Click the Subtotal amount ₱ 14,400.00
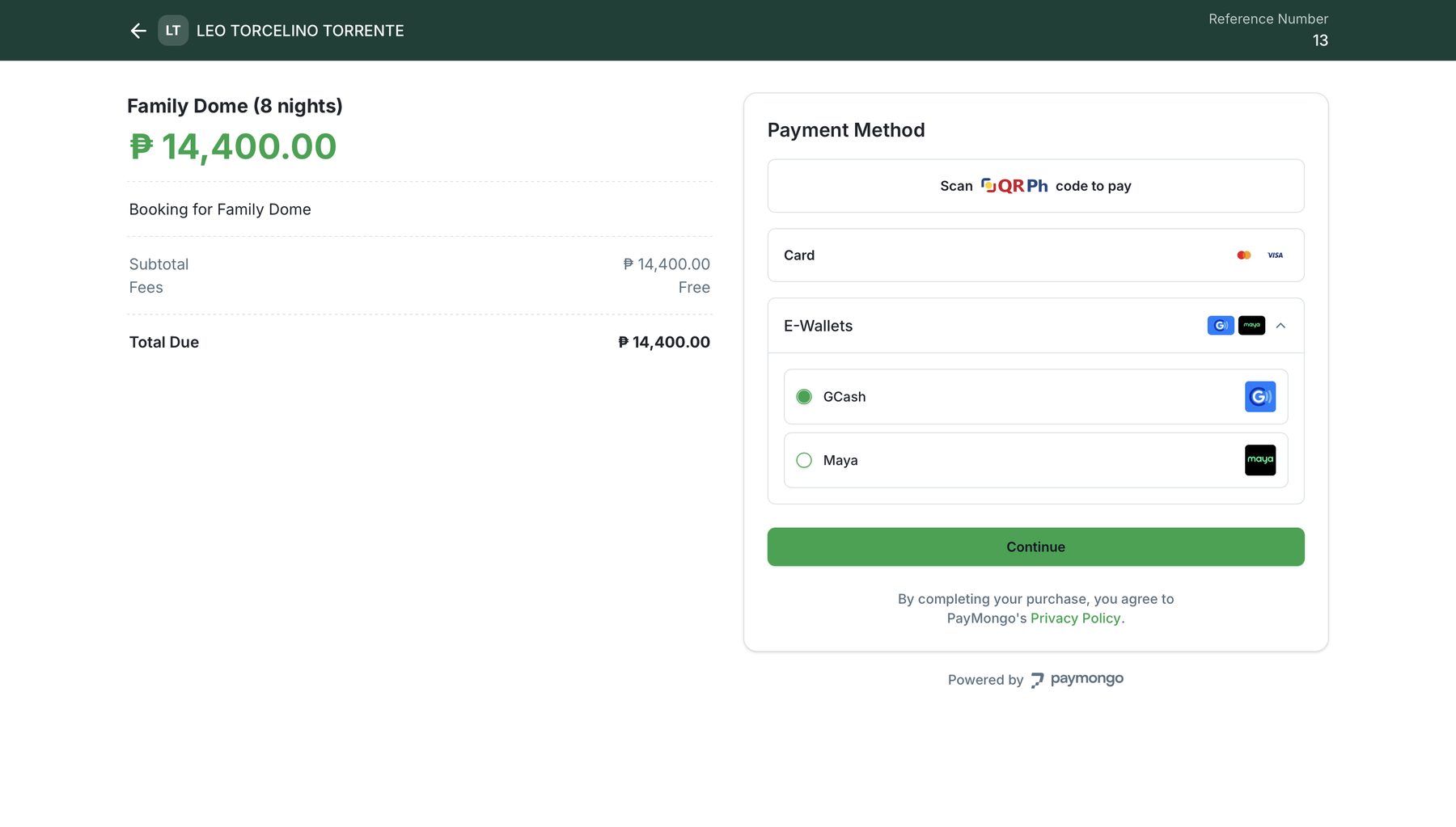The width and height of the screenshot is (1456, 827). 667,264
